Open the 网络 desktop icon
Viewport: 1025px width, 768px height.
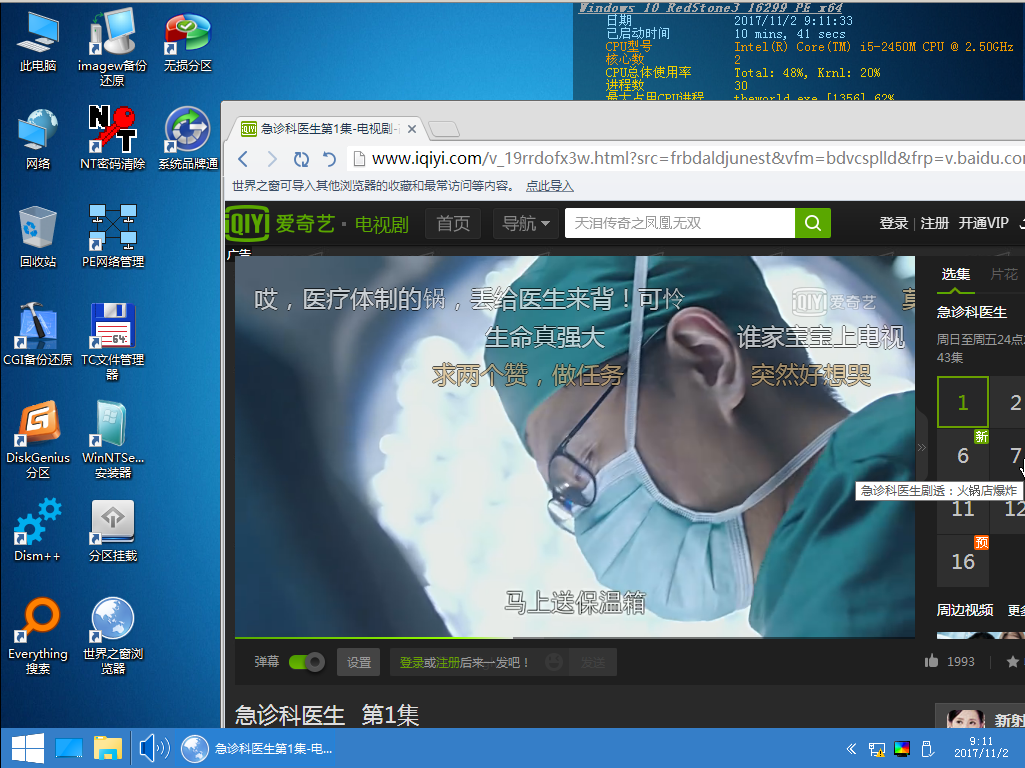(x=38, y=139)
